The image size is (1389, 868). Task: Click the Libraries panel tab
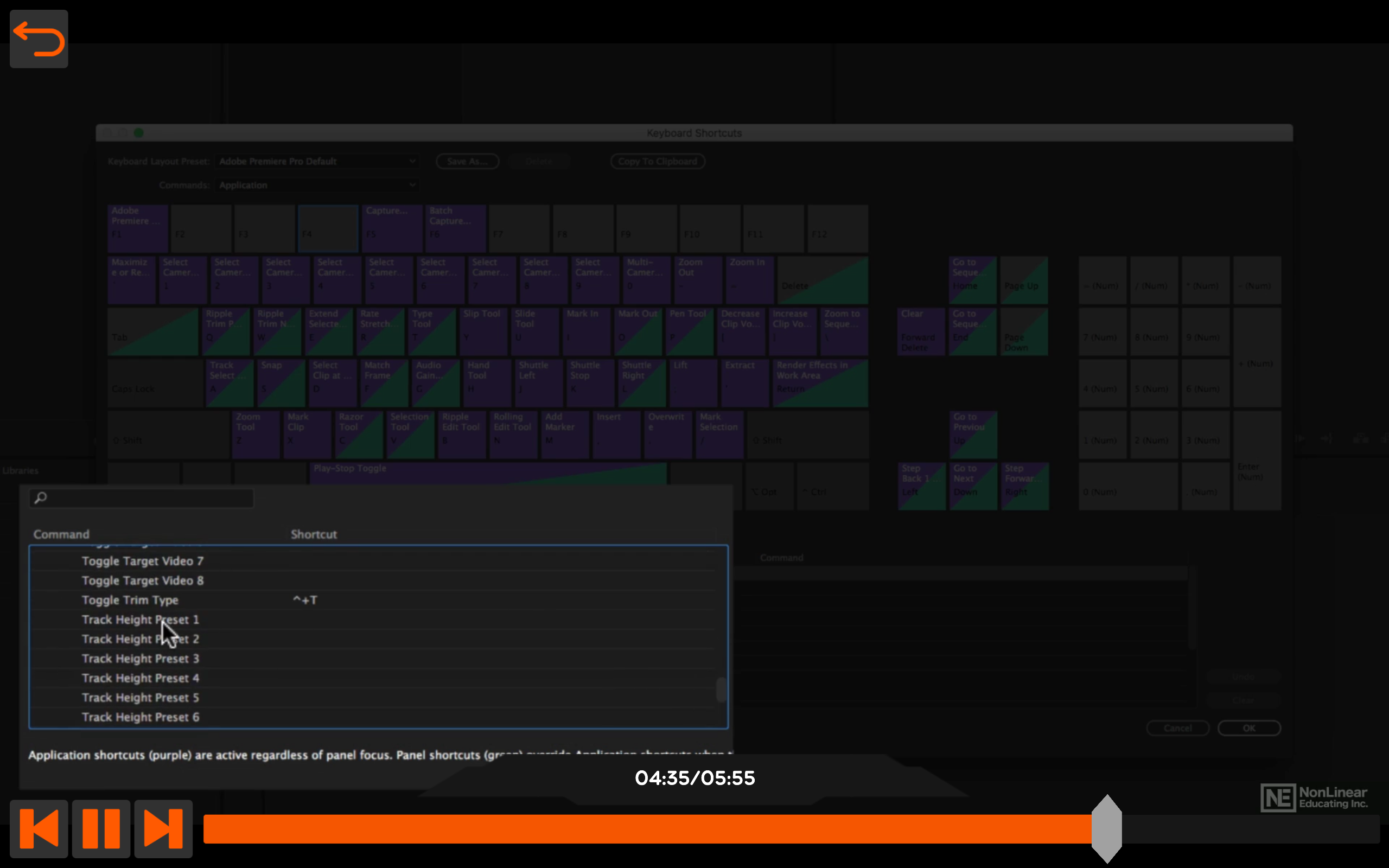point(21,470)
